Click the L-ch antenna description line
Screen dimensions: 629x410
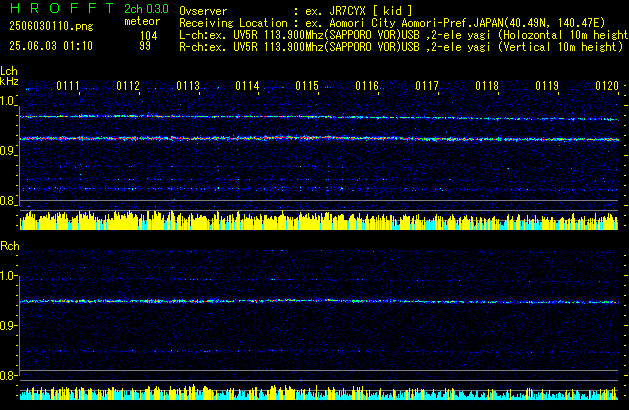pyautogui.click(x=404, y=35)
